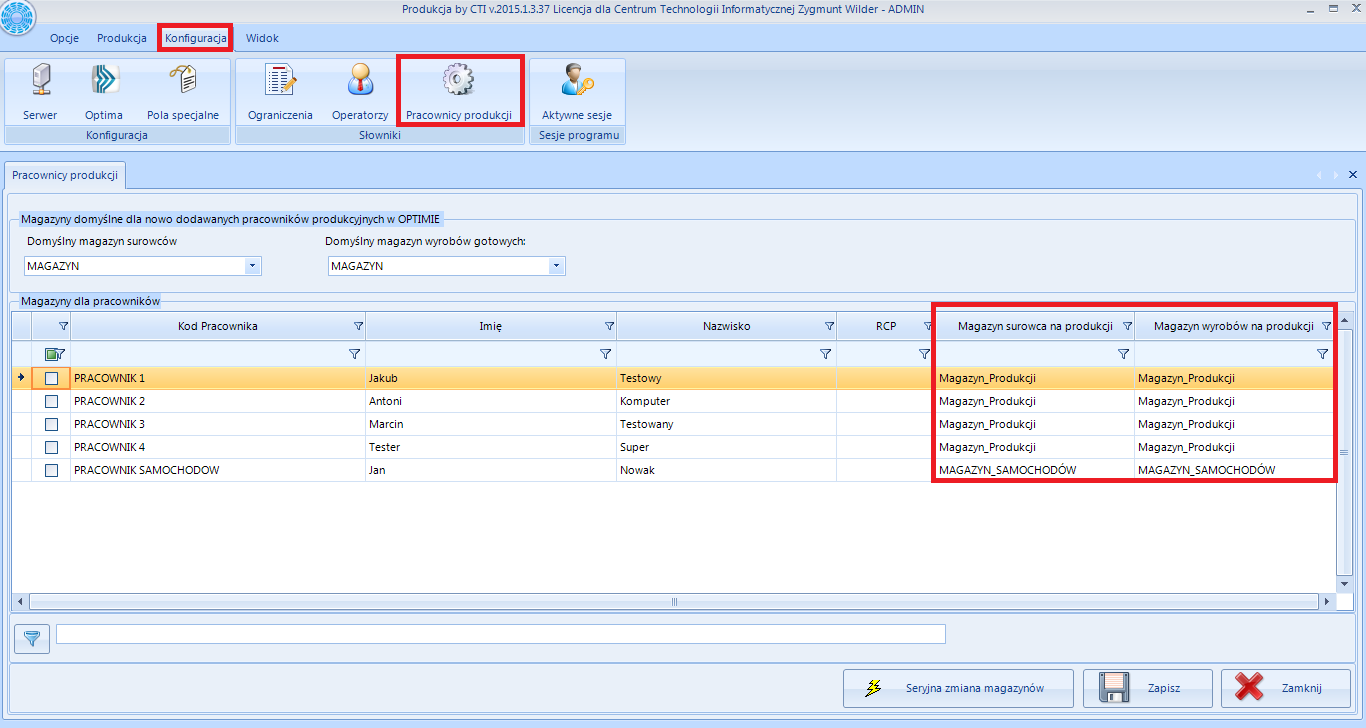1366x728 pixels.
Task: Click filter icon in checkbox column header
Action: 63,326
